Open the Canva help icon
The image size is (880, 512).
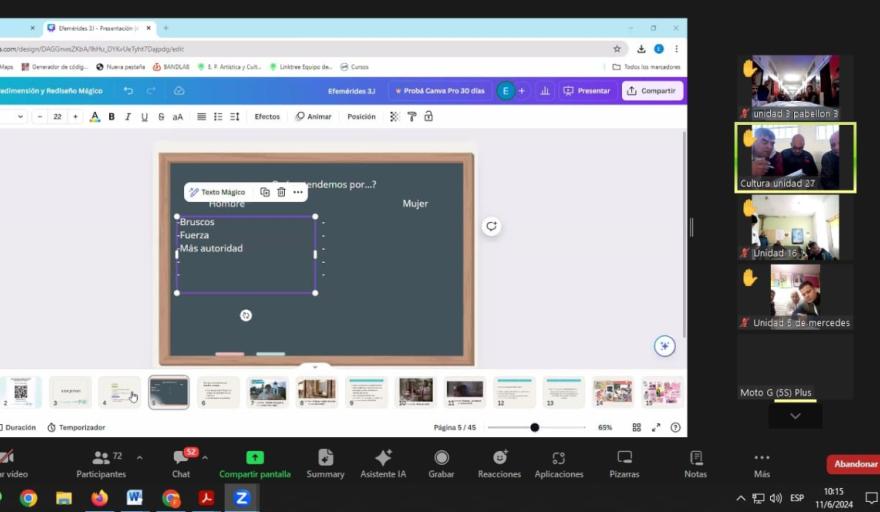[676, 427]
